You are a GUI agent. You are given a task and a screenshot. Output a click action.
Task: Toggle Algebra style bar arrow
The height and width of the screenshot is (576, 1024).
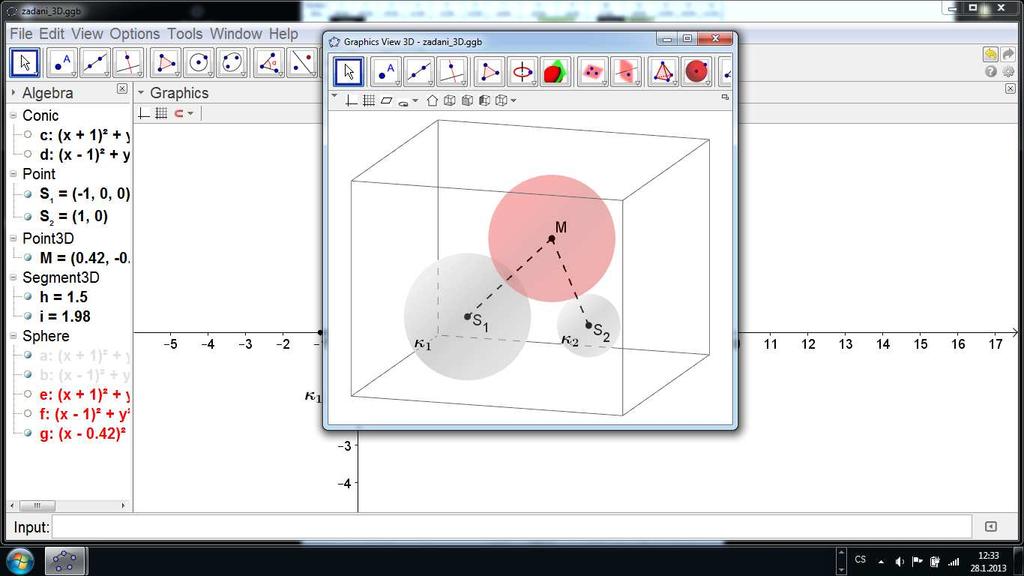pos(13,93)
